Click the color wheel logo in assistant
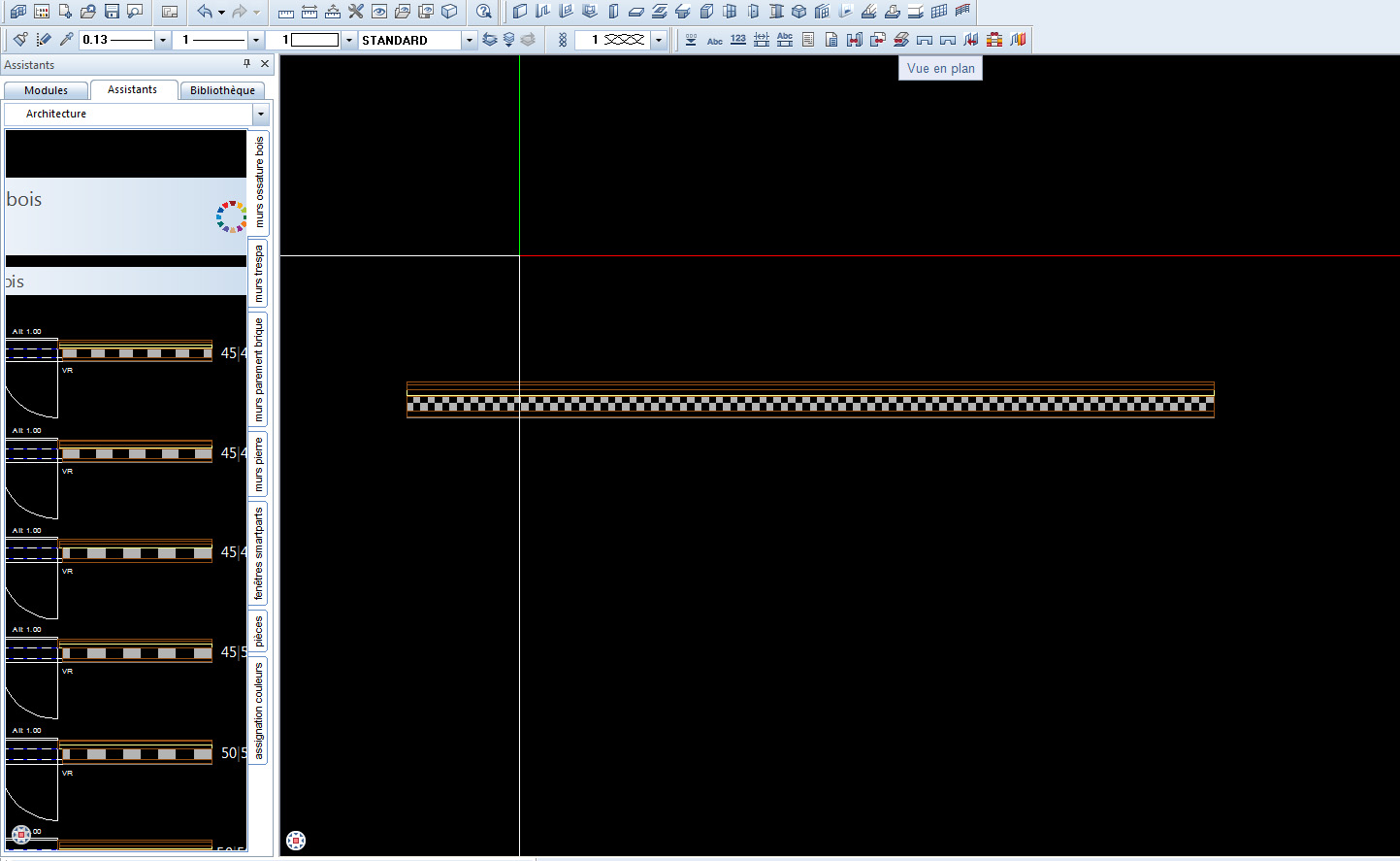1400x861 pixels. [231, 216]
